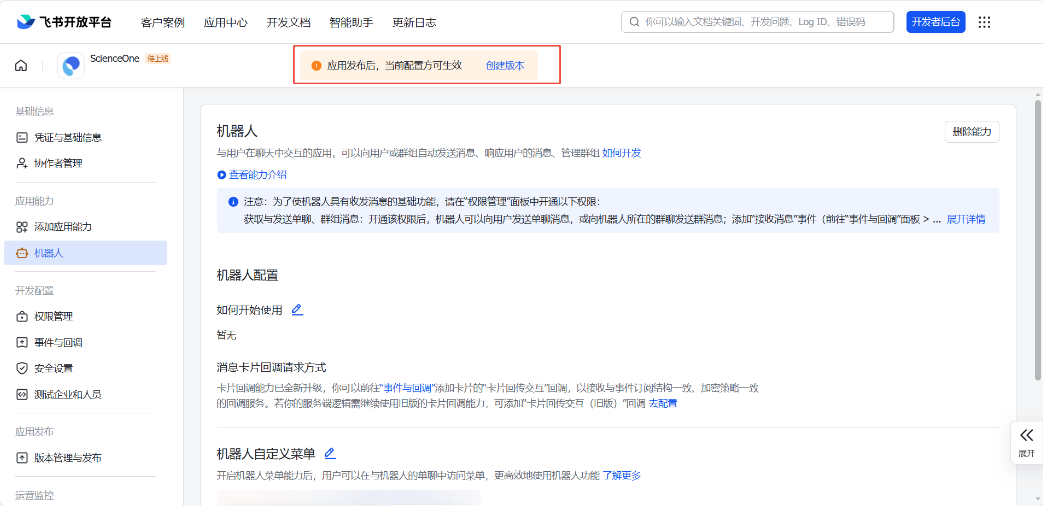Click the ScienceOne app logo
Viewport: 1045px width, 510px height.
point(71,65)
